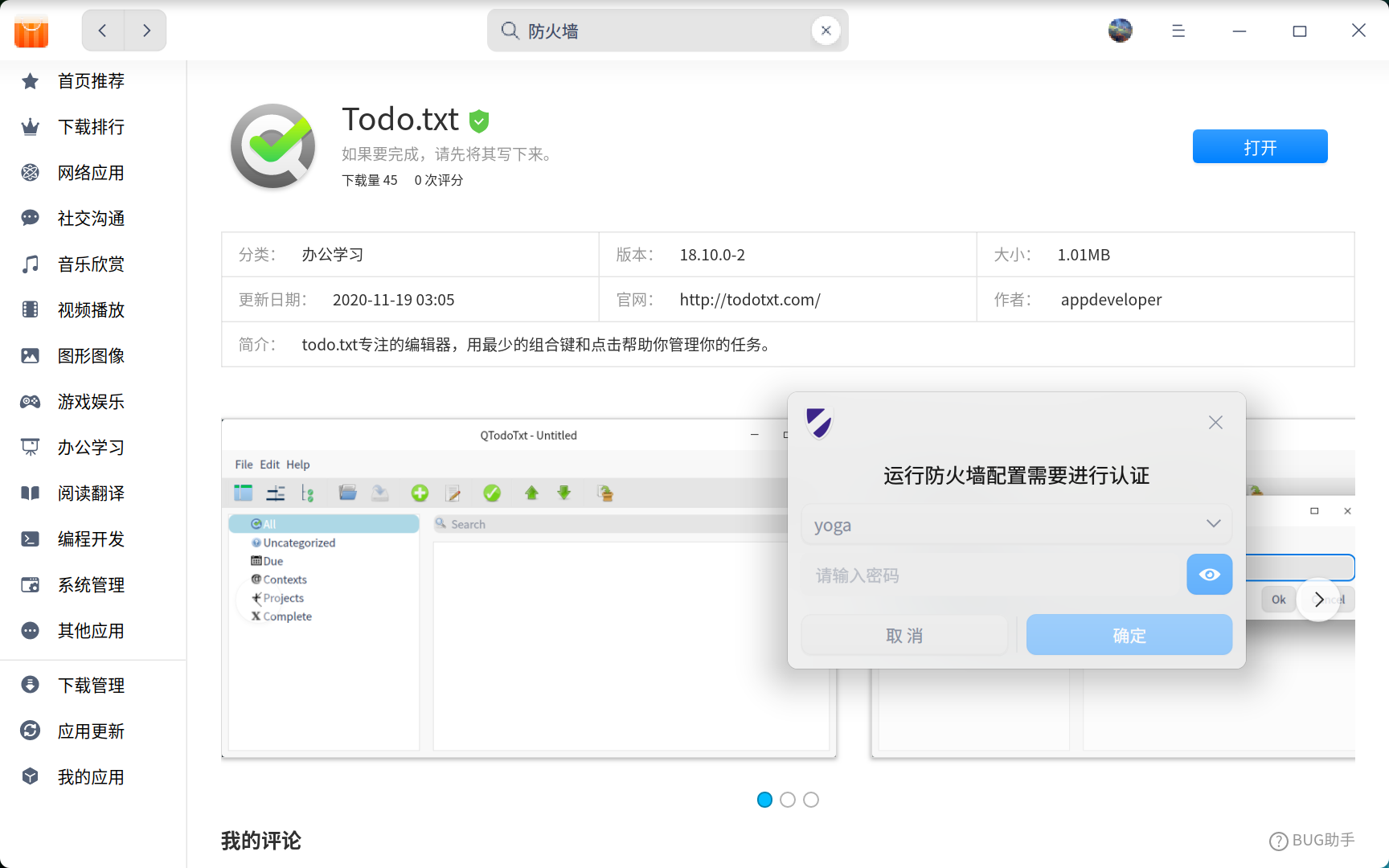Viewport: 1389px width, 868px height.
Task: Select the third carousel page dot
Action: 811,800
